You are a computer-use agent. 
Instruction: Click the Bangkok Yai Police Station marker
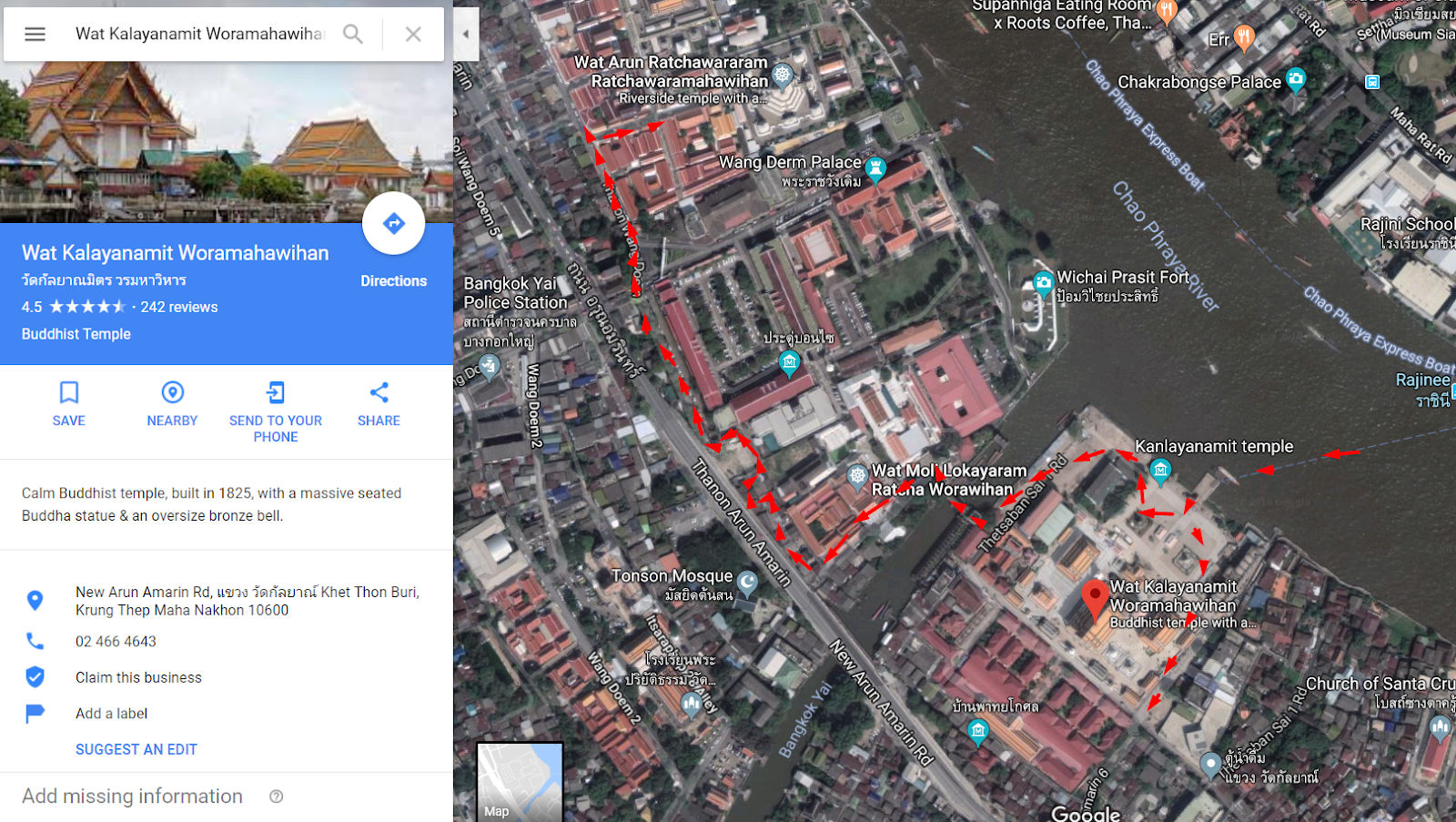[x=489, y=366]
